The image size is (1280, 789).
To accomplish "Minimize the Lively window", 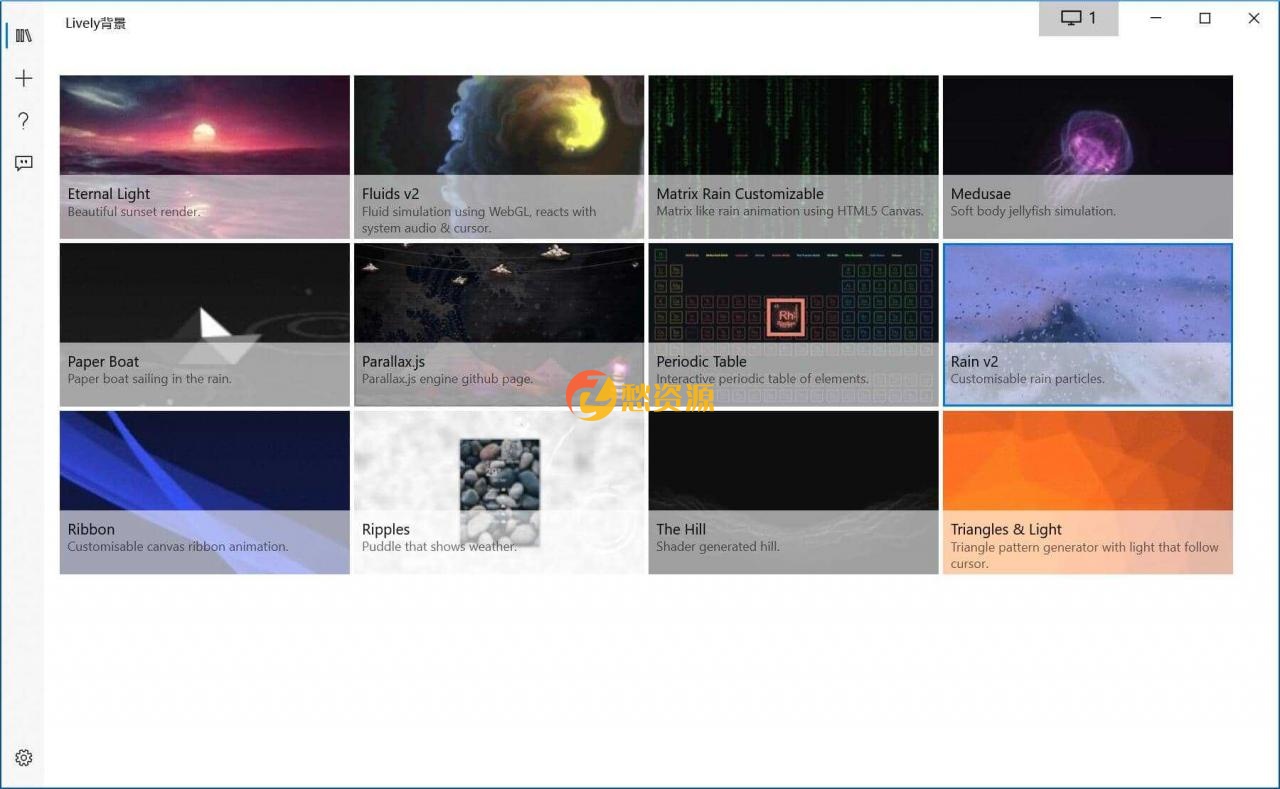I will pyautogui.click(x=1156, y=18).
